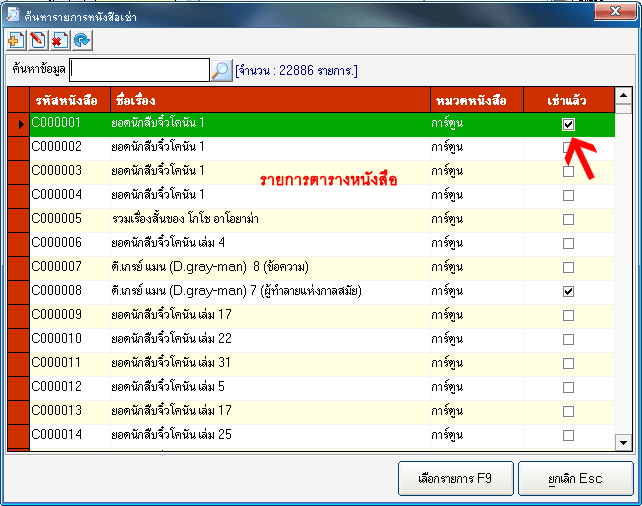The height and width of the screenshot is (506, 642).
Task: Toggle rented checkbox for C000006
Action: tap(568, 244)
